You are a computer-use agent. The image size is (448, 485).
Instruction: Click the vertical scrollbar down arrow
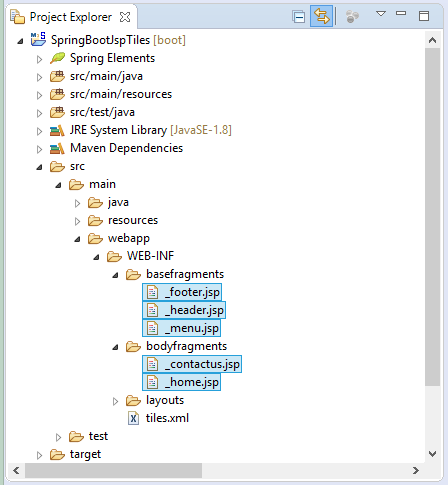(432, 454)
